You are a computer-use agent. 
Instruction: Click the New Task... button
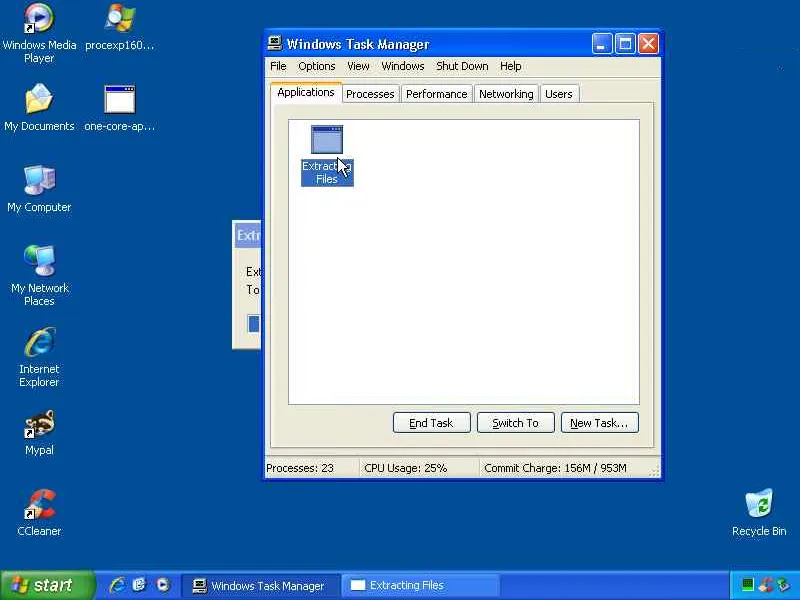click(x=599, y=423)
